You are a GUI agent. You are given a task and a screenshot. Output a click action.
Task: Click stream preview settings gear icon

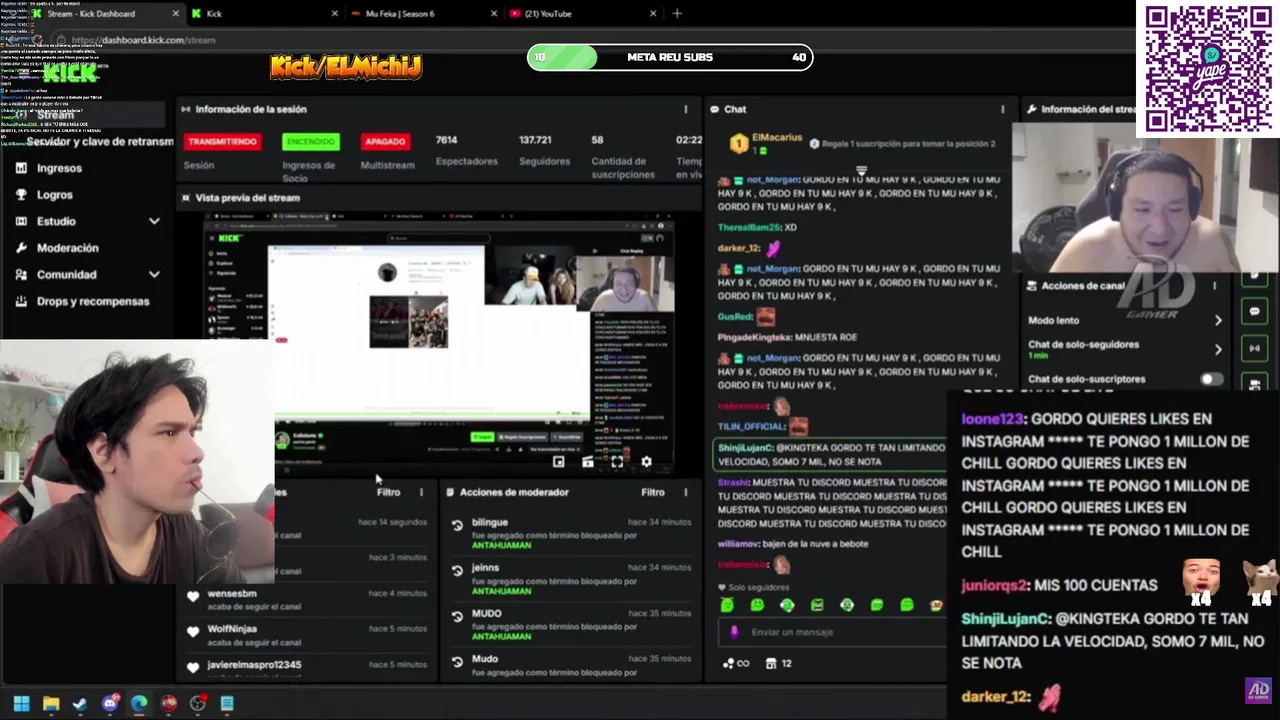pos(646,461)
